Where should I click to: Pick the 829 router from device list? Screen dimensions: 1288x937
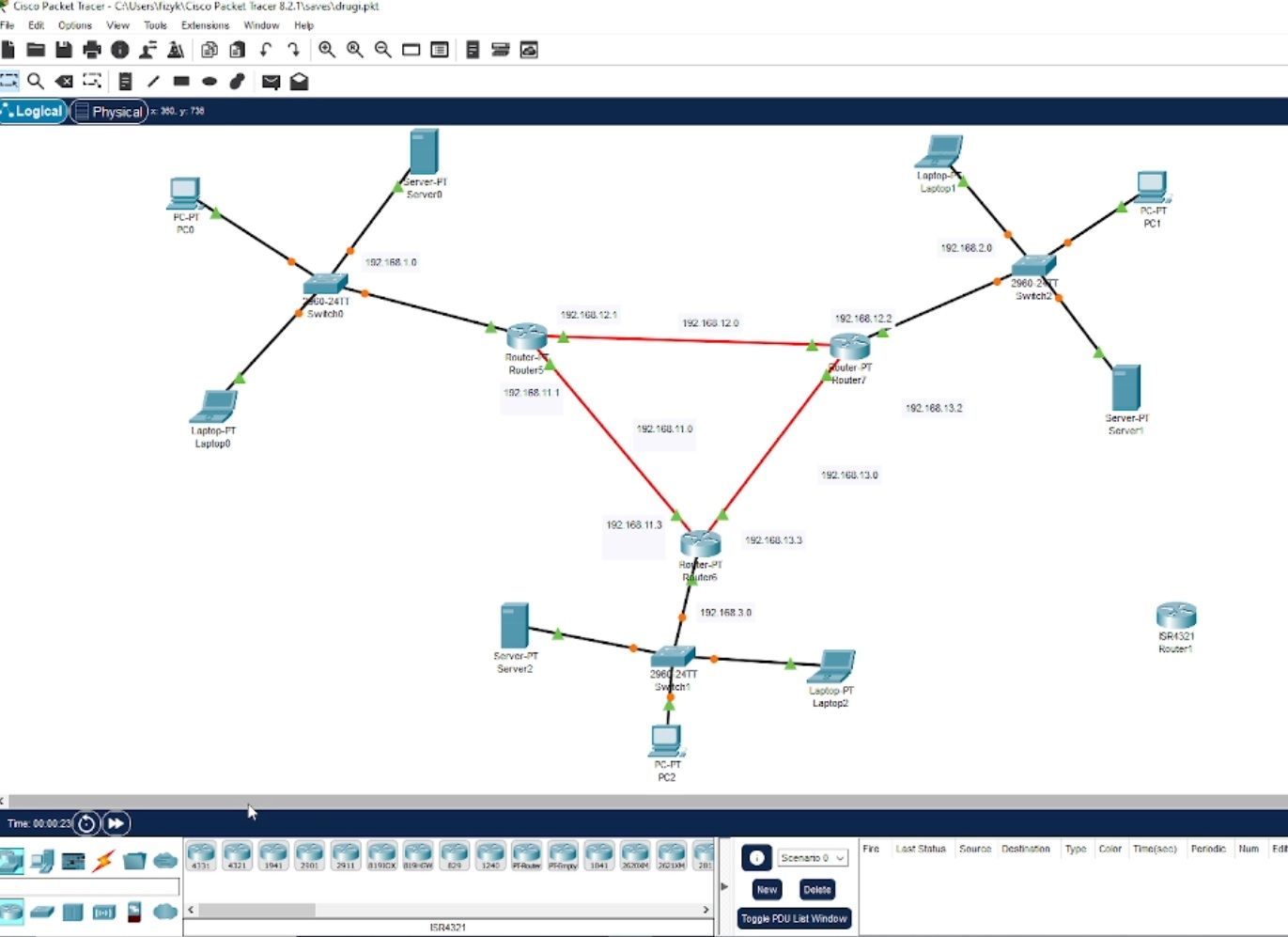(x=454, y=856)
